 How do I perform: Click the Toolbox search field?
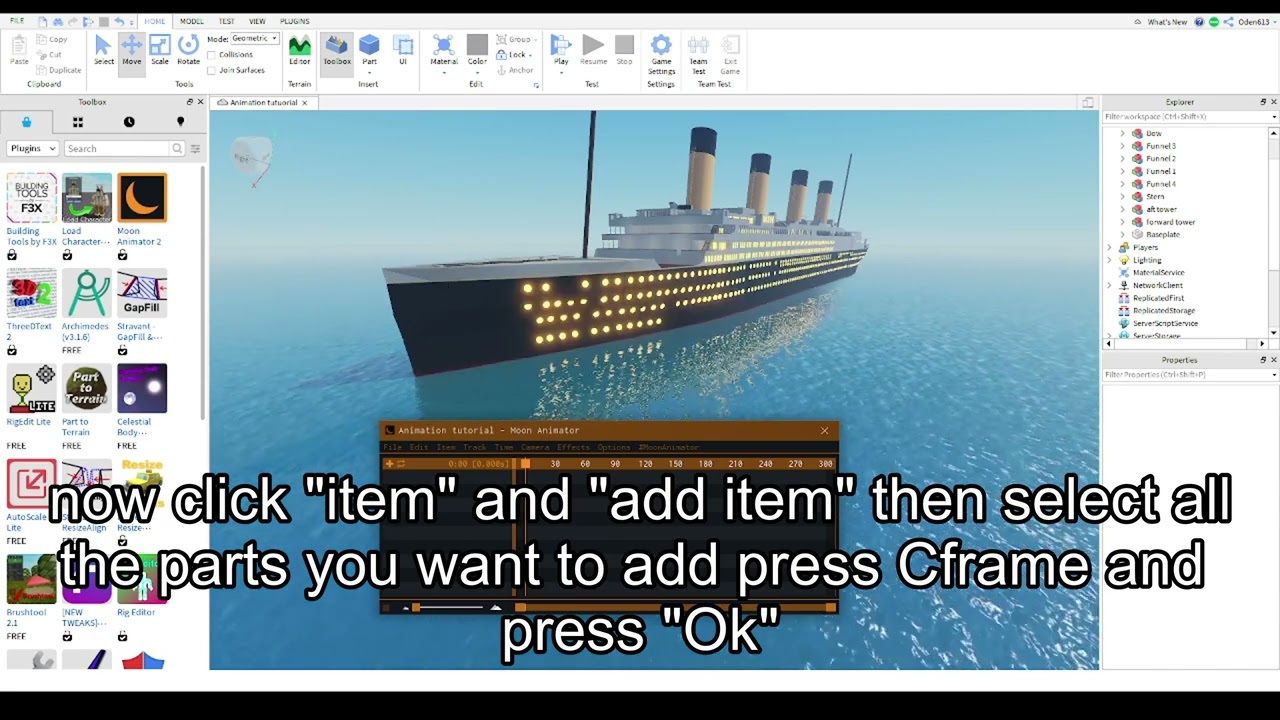point(118,149)
